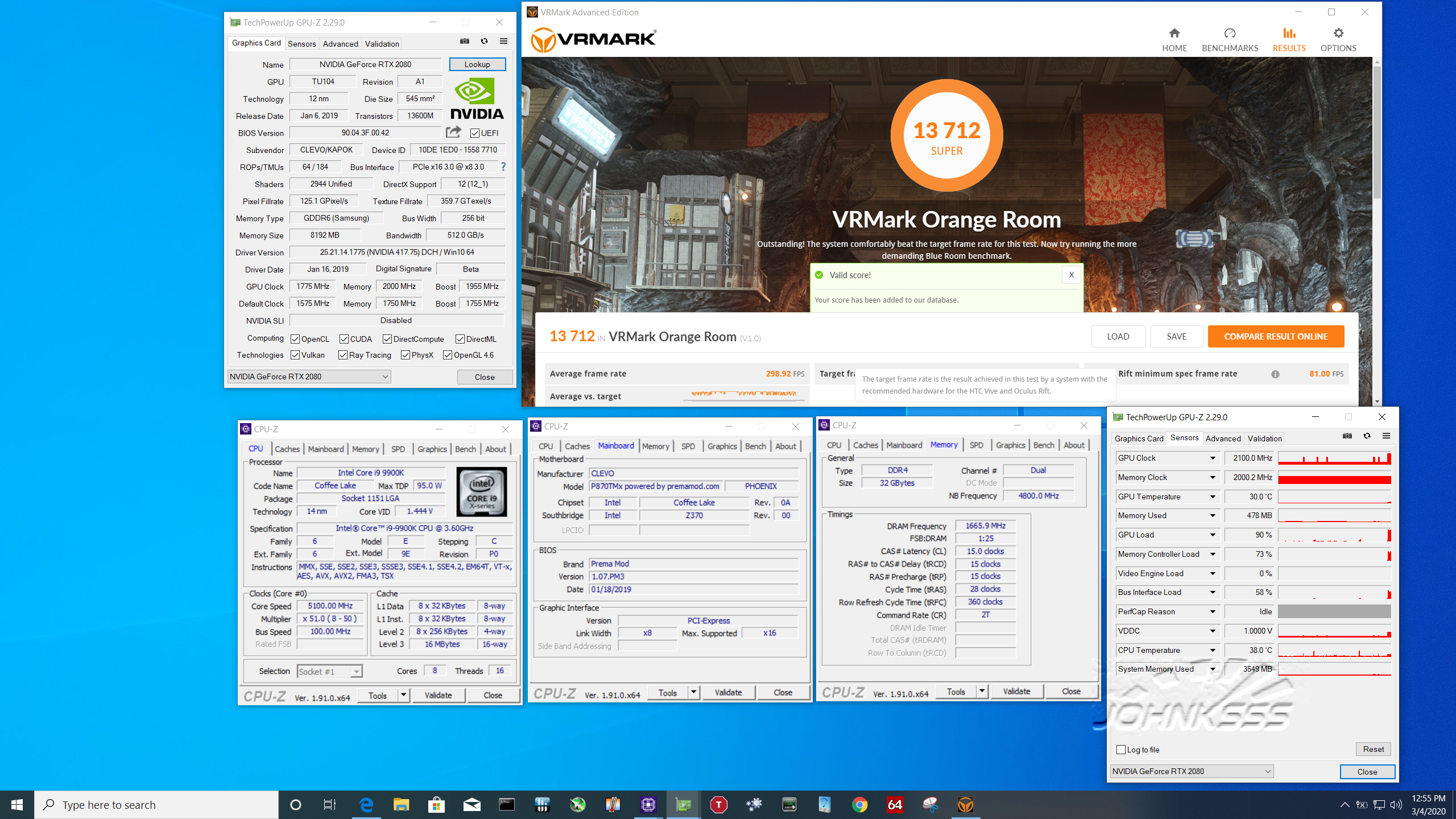Open GPU selector dropdown in Sensors window
The image size is (1456, 819).
click(x=1192, y=771)
